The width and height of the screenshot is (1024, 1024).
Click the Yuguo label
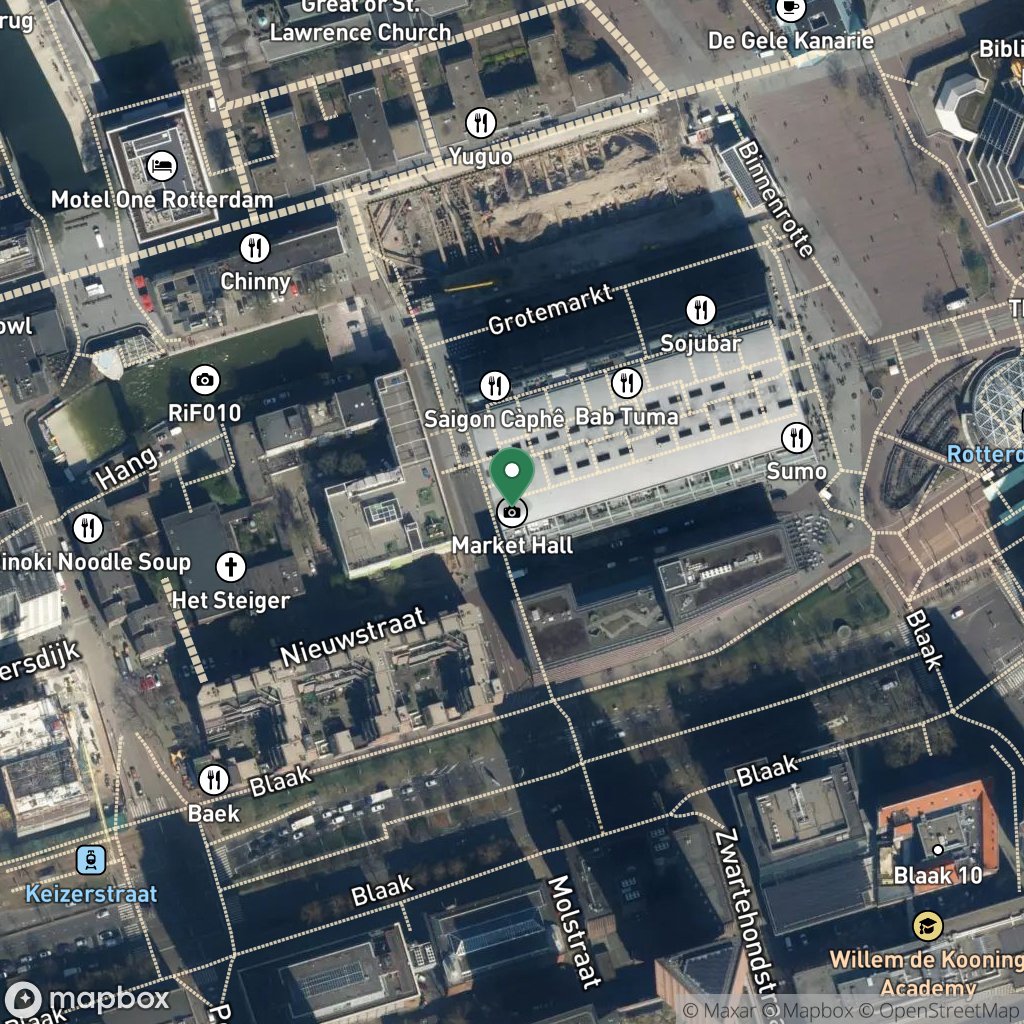tap(481, 157)
